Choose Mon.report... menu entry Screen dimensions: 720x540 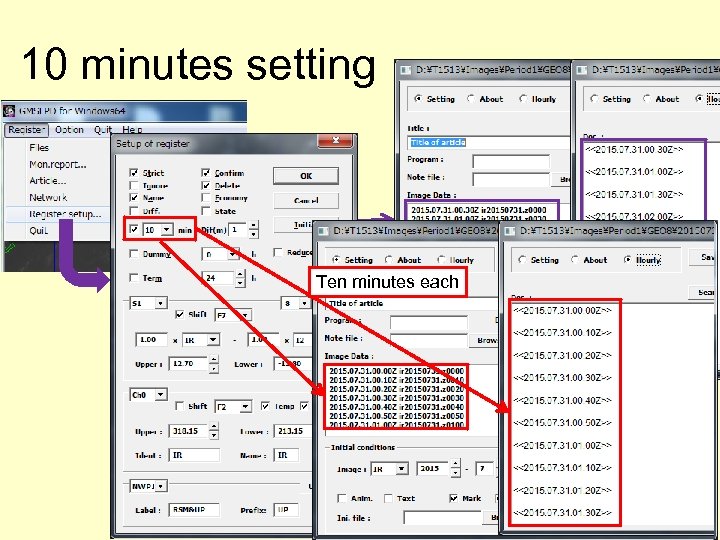click(57, 164)
